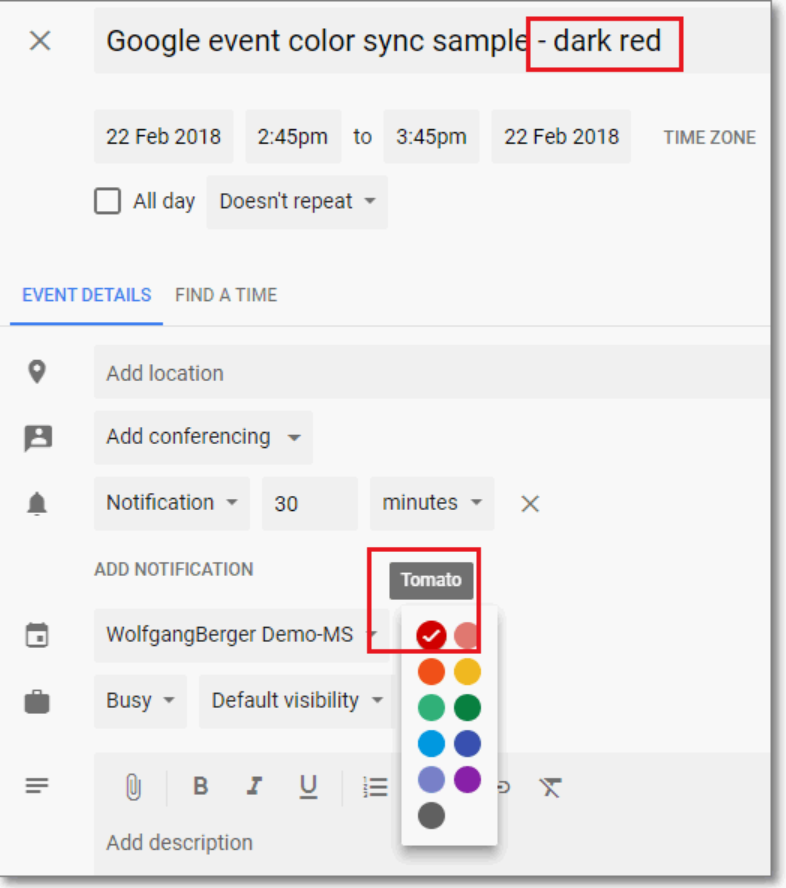Toggle underline formatting in description
Screen dimensions: 786x888
pyautogui.click(x=308, y=787)
